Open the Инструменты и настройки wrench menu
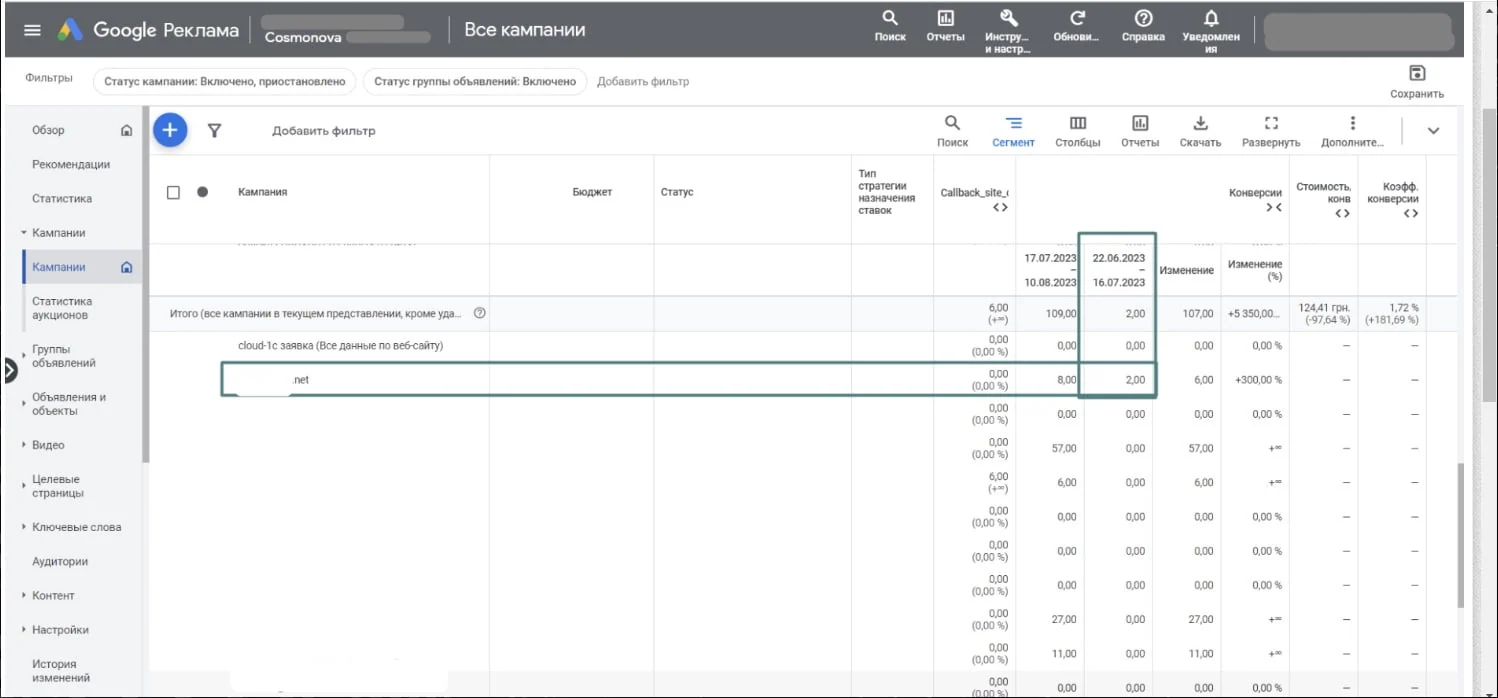The image size is (1498, 698). 1007,31
